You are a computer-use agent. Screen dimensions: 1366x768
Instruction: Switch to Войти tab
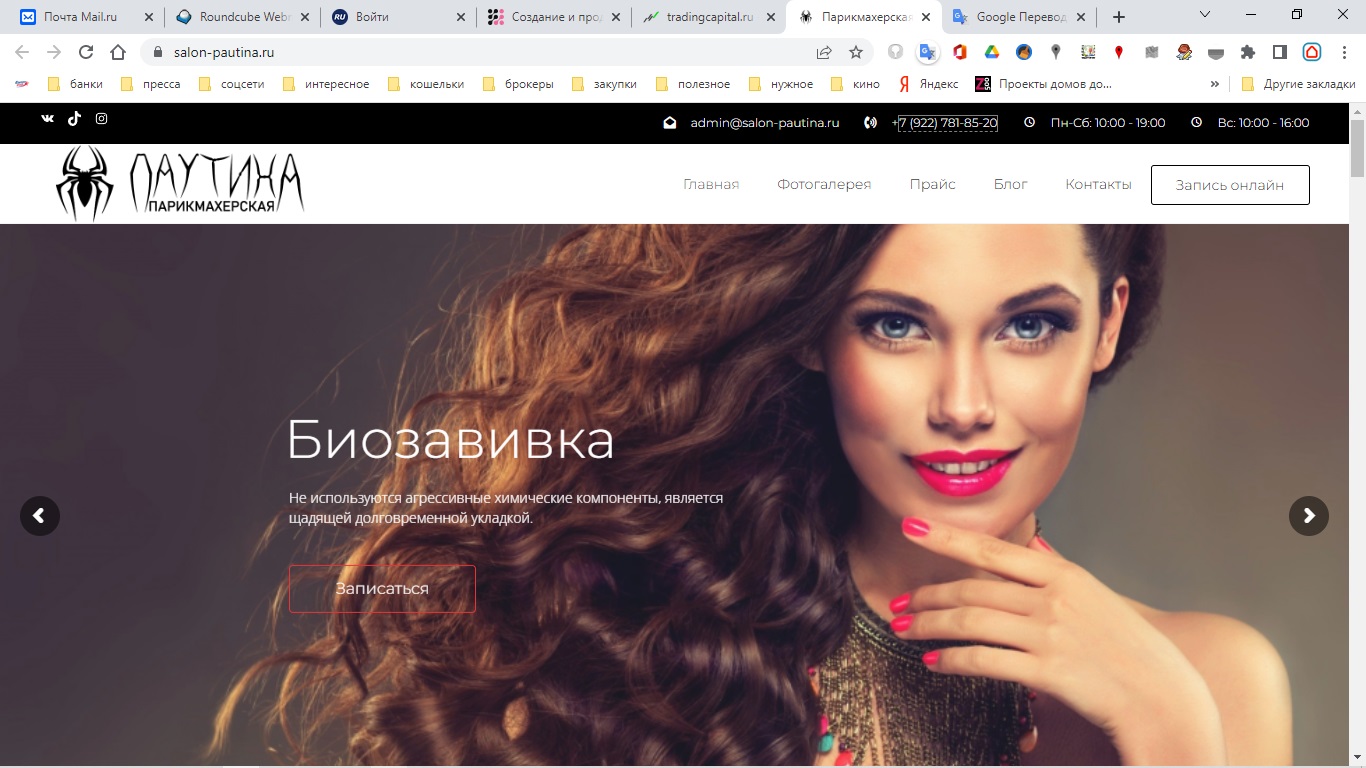[398, 17]
